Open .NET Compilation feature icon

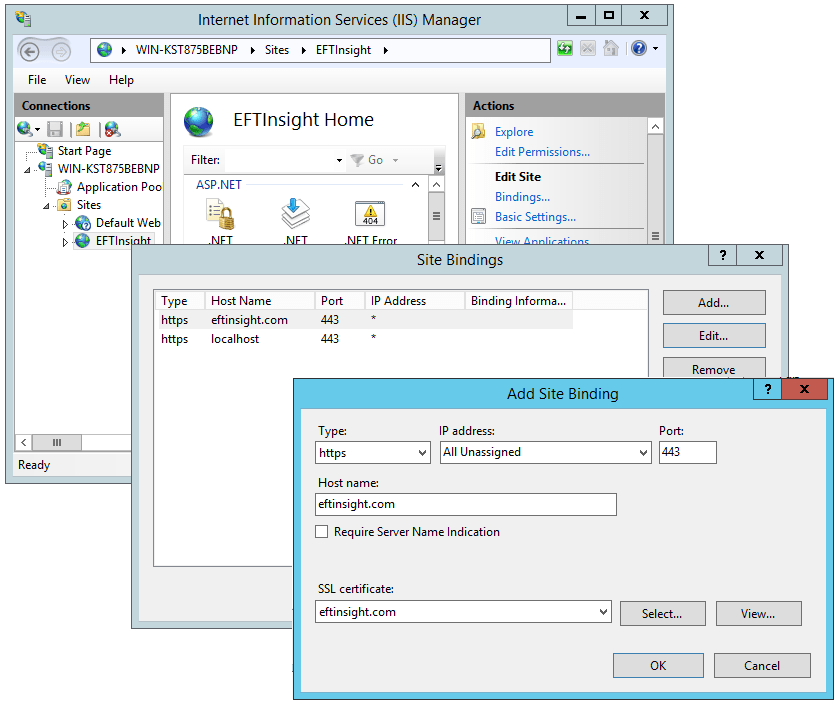[x=295, y=212]
